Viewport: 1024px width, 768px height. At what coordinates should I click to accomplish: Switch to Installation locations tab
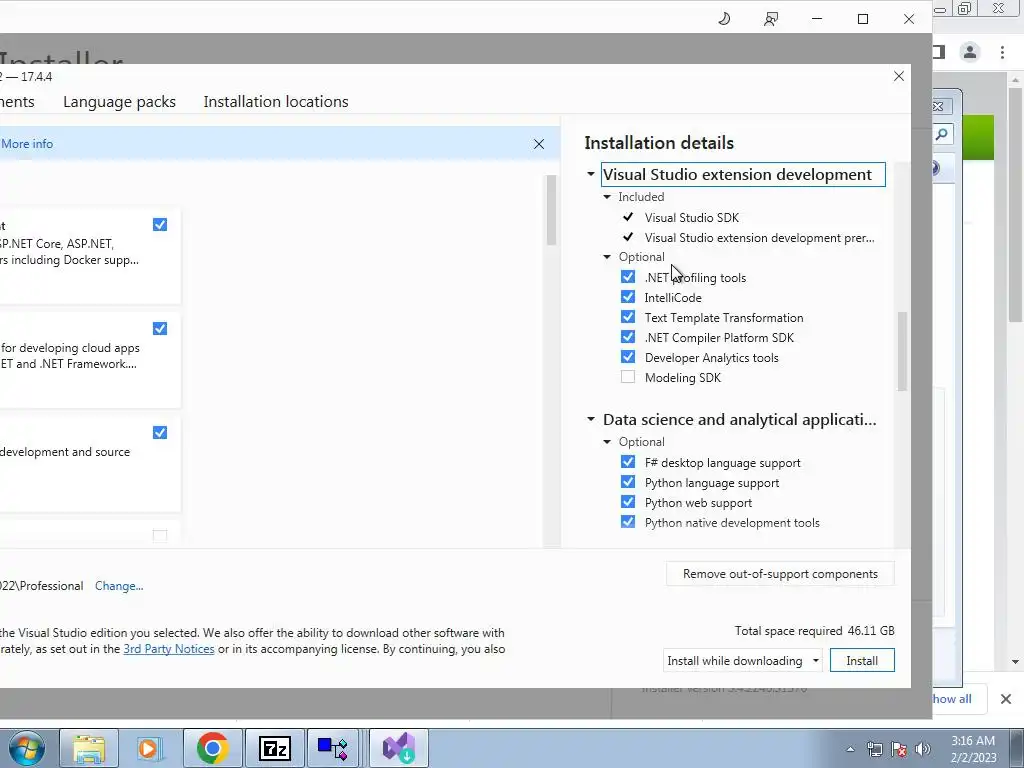tap(276, 102)
